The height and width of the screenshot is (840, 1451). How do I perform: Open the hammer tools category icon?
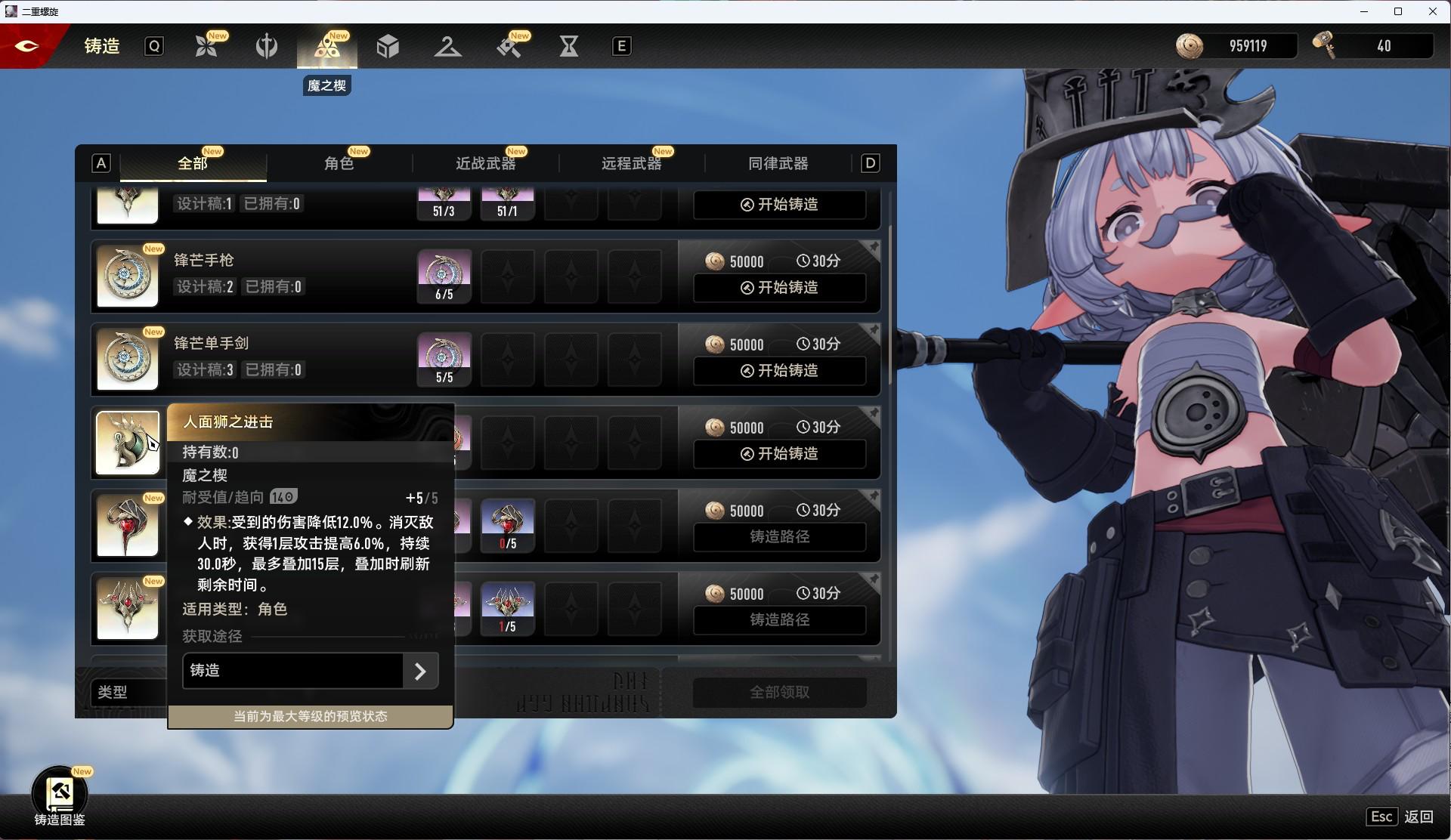pos(509,46)
